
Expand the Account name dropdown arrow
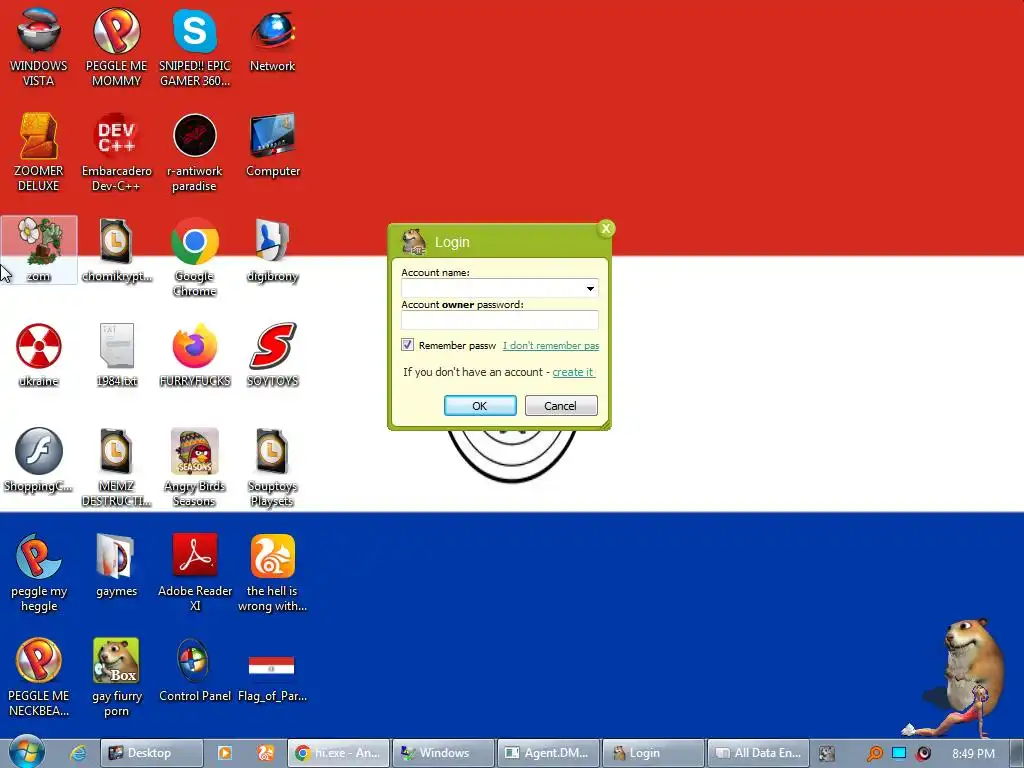pyautogui.click(x=590, y=288)
